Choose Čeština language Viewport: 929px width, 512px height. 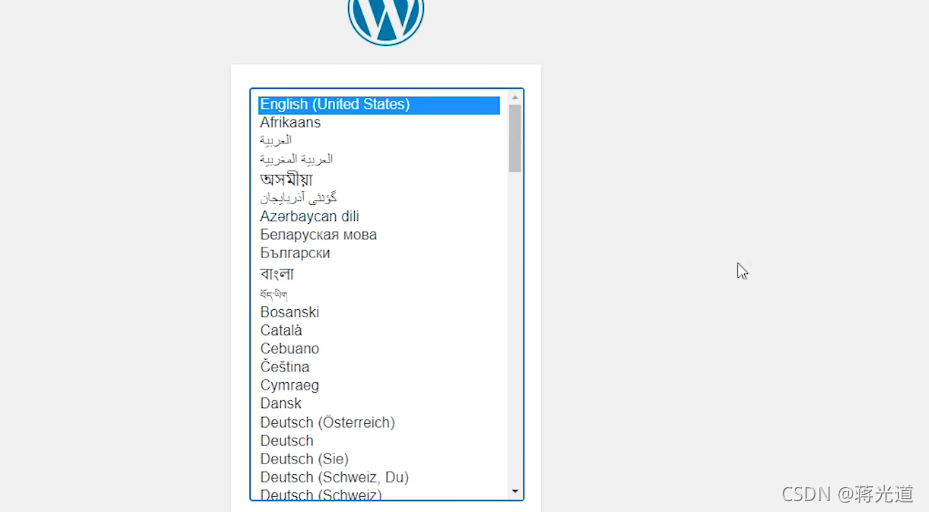pyautogui.click(x=285, y=367)
